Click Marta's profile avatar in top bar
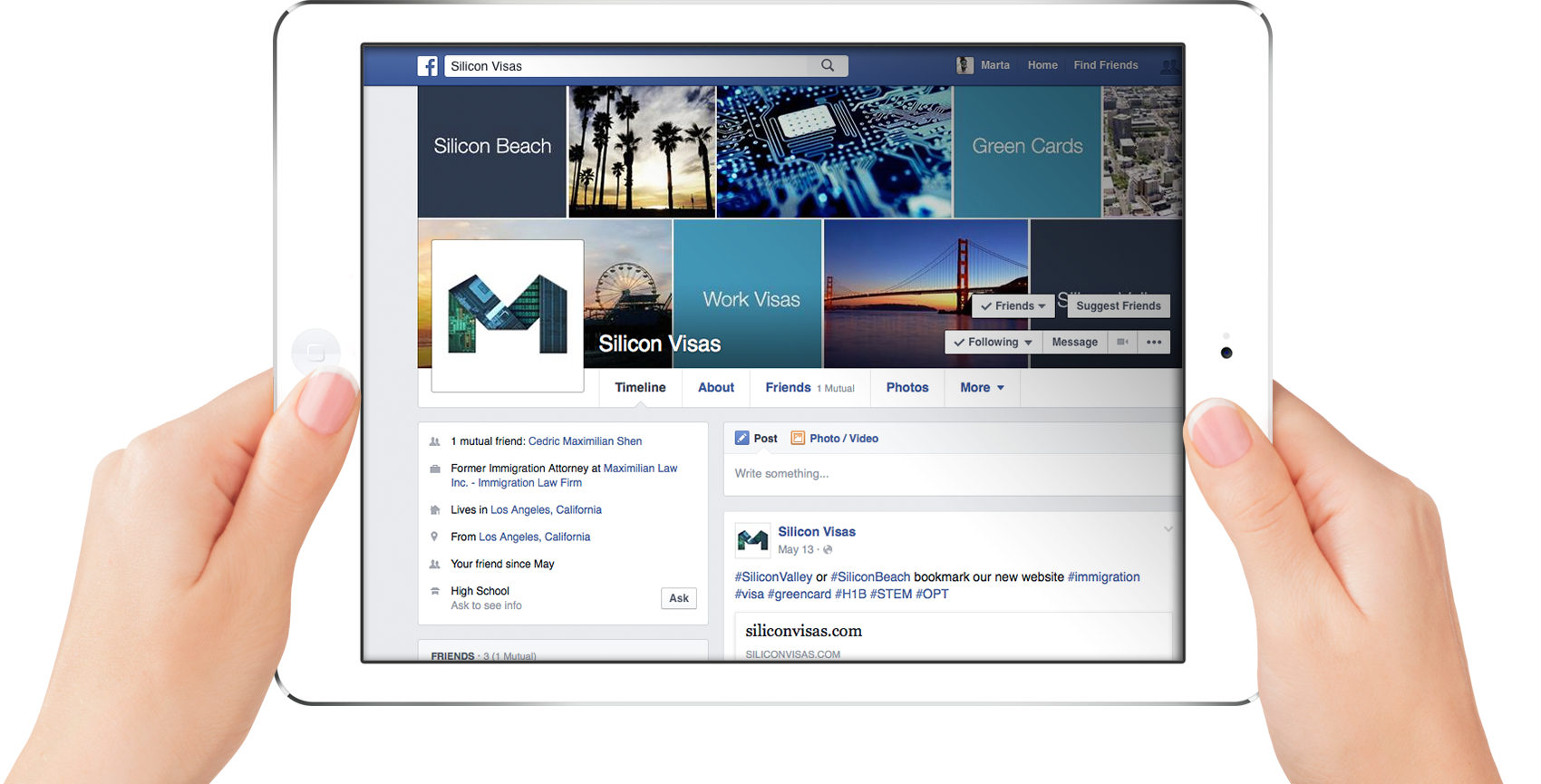Screen dimensions: 1541x784 click(964, 65)
